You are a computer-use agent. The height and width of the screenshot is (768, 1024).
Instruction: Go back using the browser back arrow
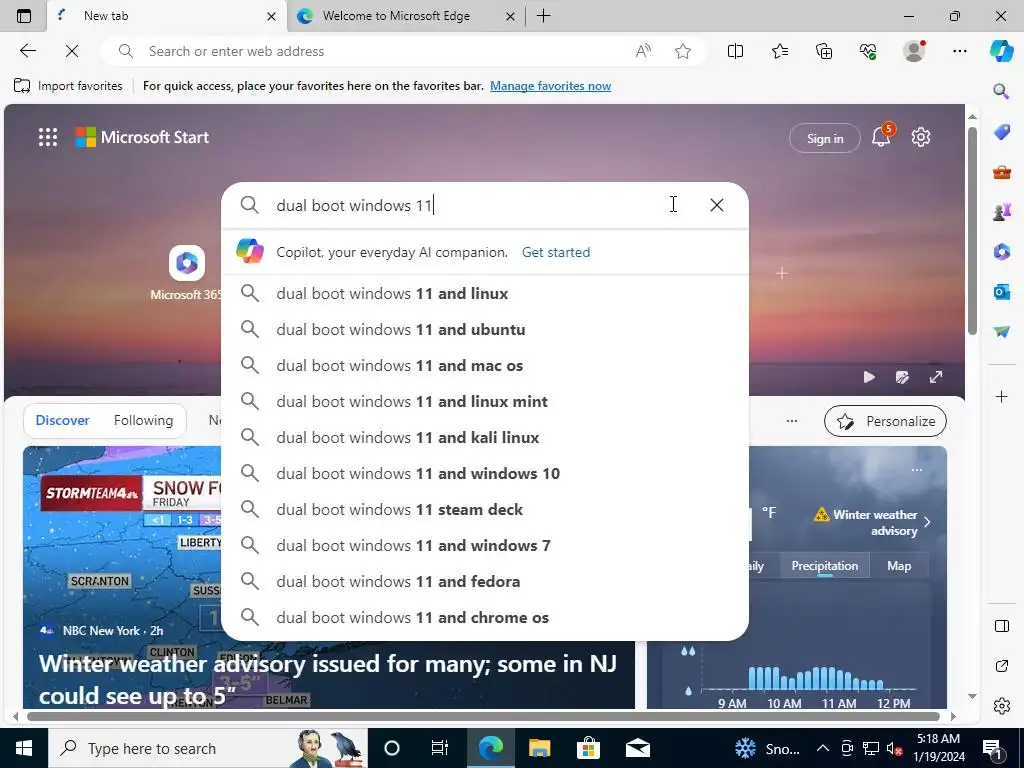click(x=27, y=51)
